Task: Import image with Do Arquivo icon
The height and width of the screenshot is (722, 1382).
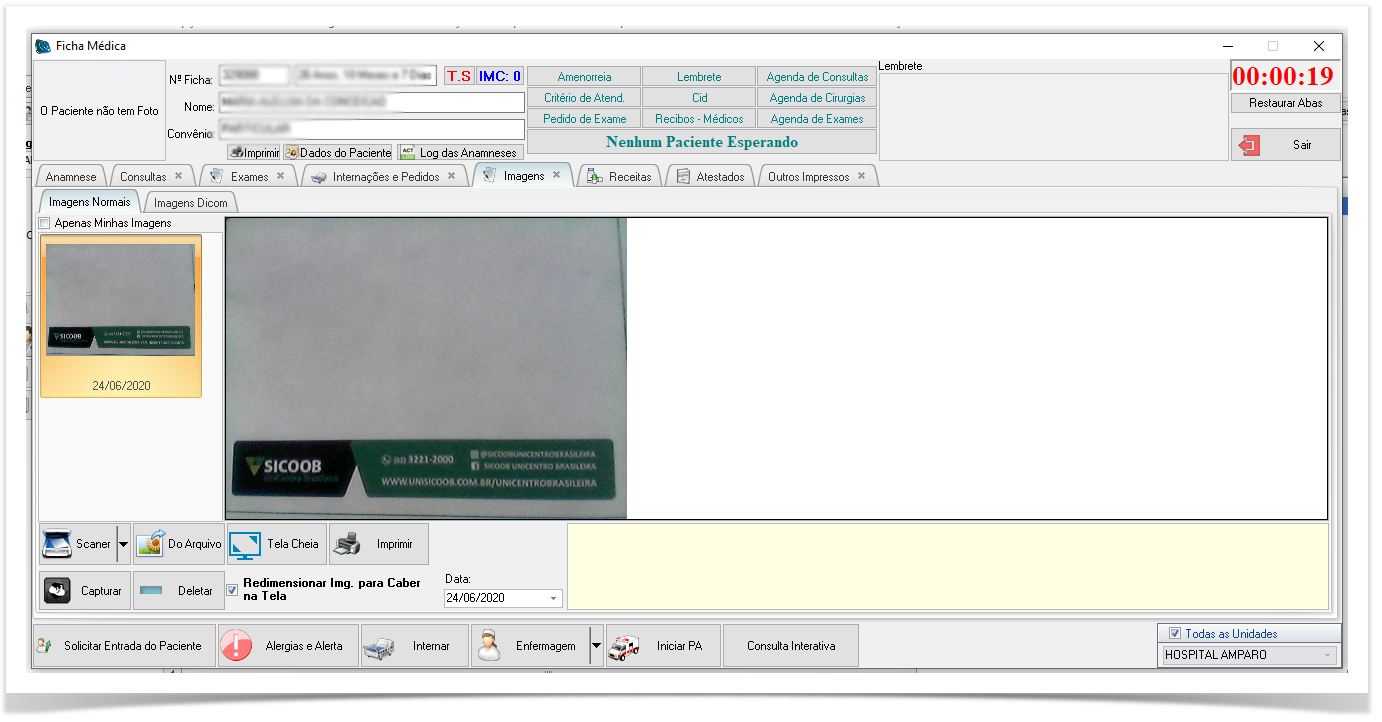Action: (150, 544)
